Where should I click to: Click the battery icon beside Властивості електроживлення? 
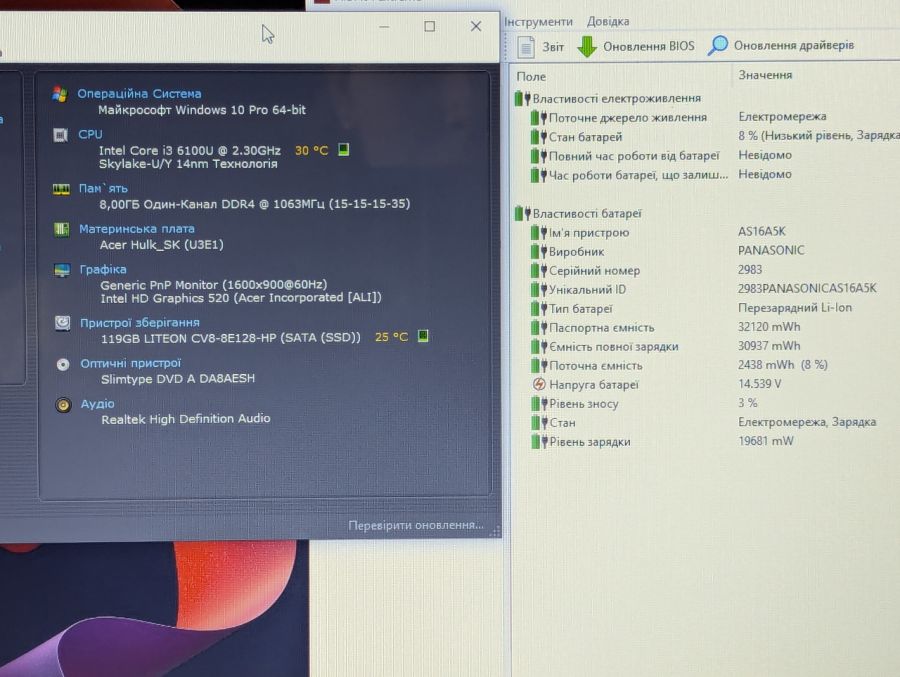[x=522, y=99]
